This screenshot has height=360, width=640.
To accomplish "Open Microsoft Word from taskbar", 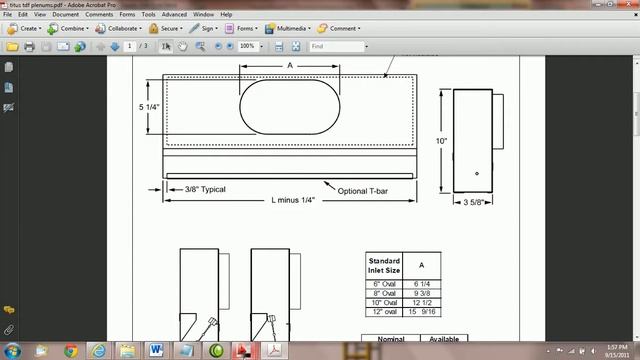I will [156, 351].
